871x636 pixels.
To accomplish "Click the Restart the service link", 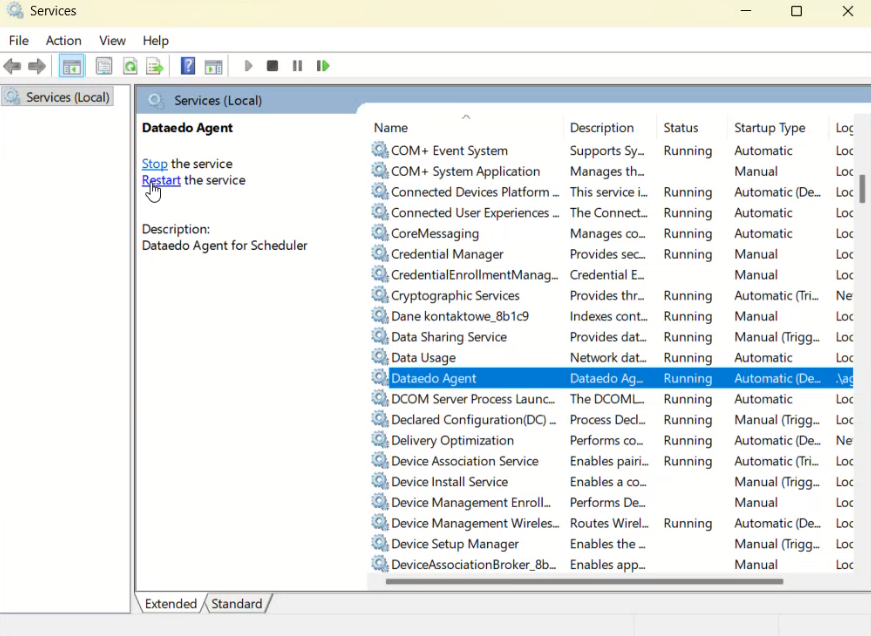I will coord(161,180).
